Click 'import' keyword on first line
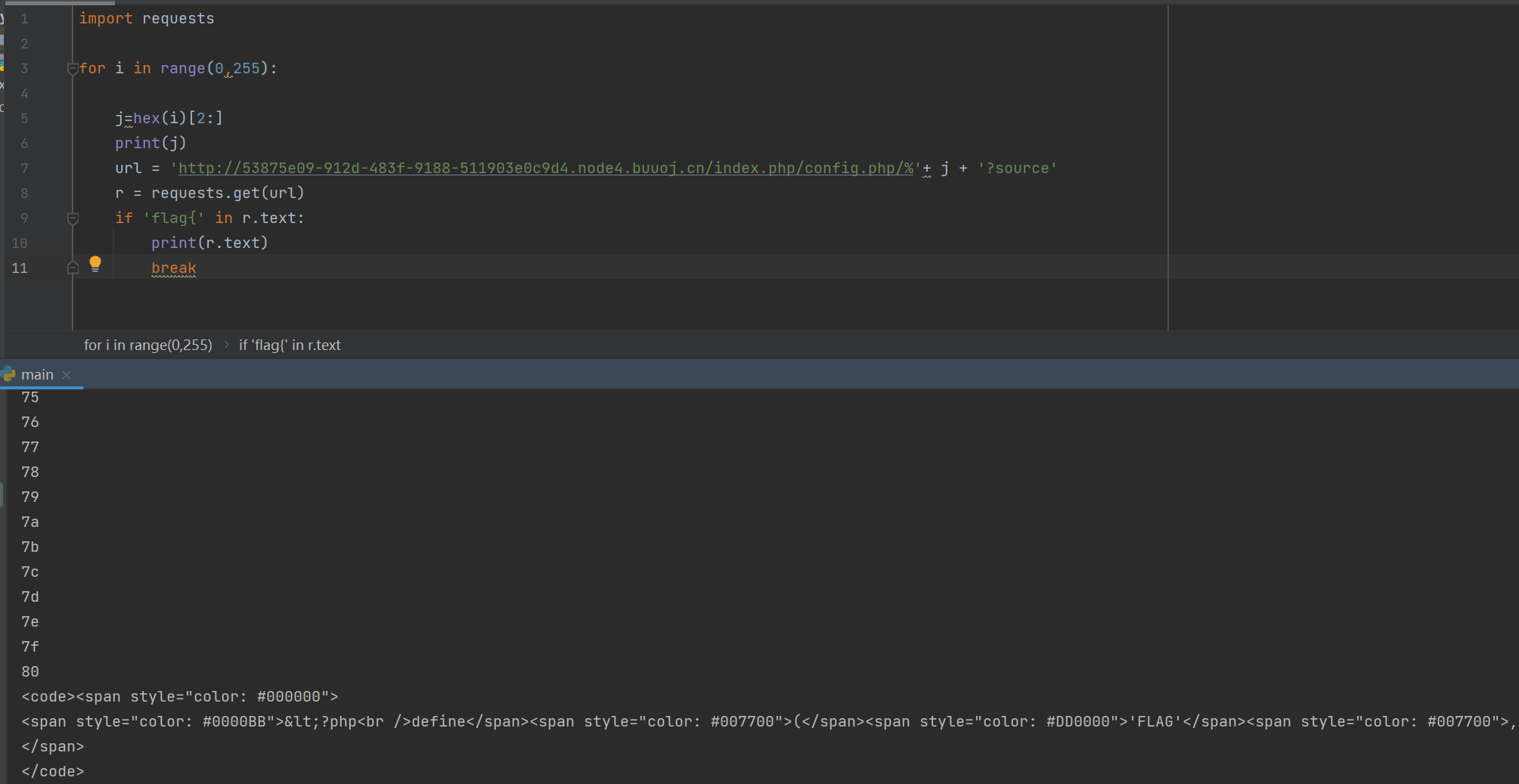 [106, 18]
